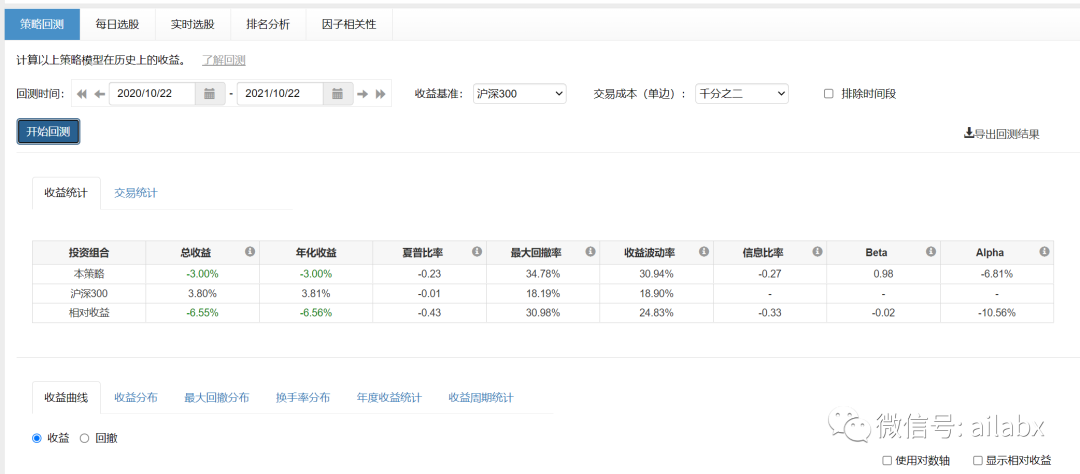The height and width of the screenshot is (474, 1080).
Task: Click the start date field 2020/10/22
Action: pyautogui.click(x=152, y=94)
